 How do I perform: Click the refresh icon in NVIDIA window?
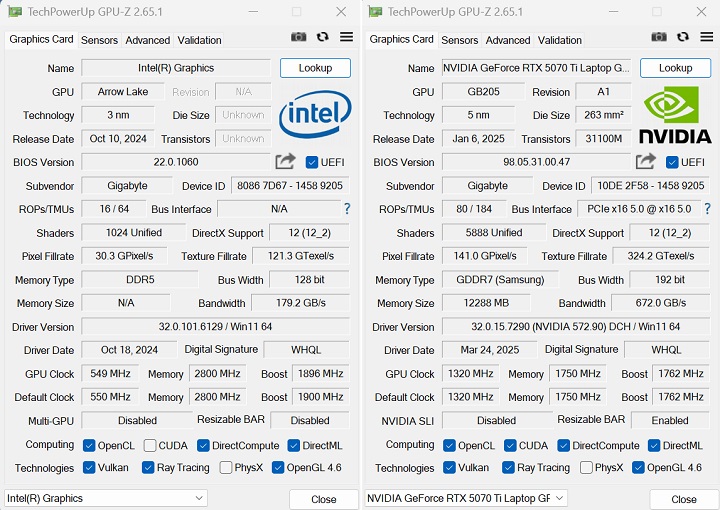[683, 37]
